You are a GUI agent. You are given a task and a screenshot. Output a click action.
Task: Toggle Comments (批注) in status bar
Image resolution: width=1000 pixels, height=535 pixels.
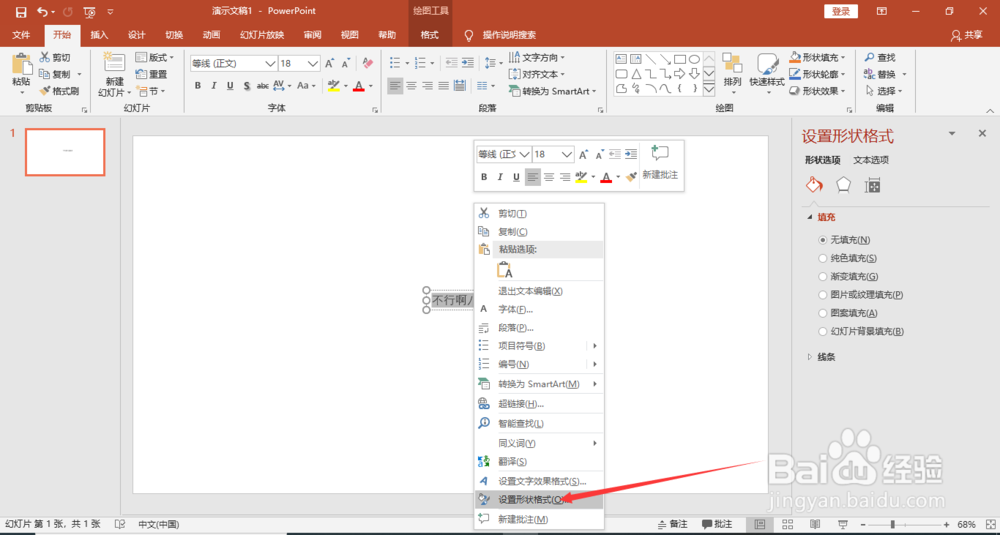(x=717, y=524)
